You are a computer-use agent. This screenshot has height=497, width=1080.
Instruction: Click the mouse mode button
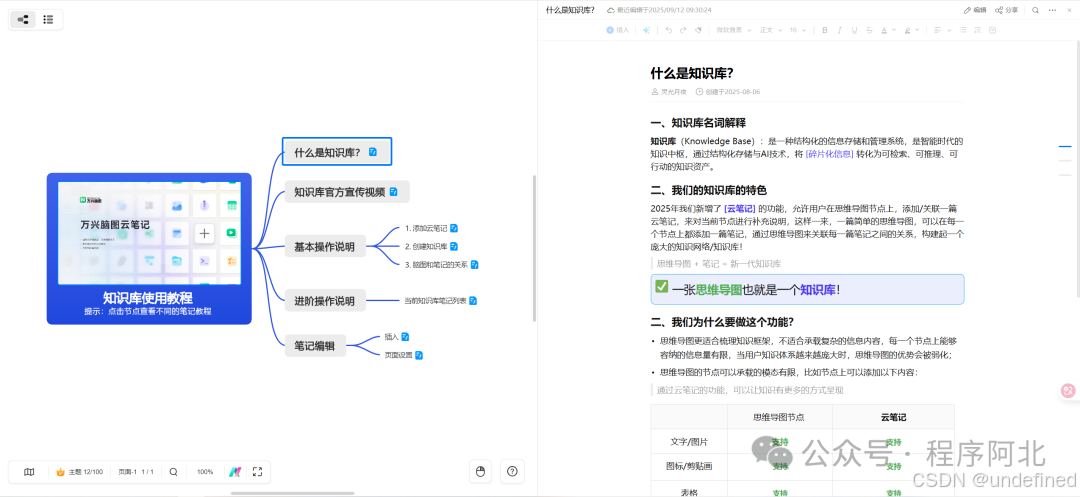(481, 472)
